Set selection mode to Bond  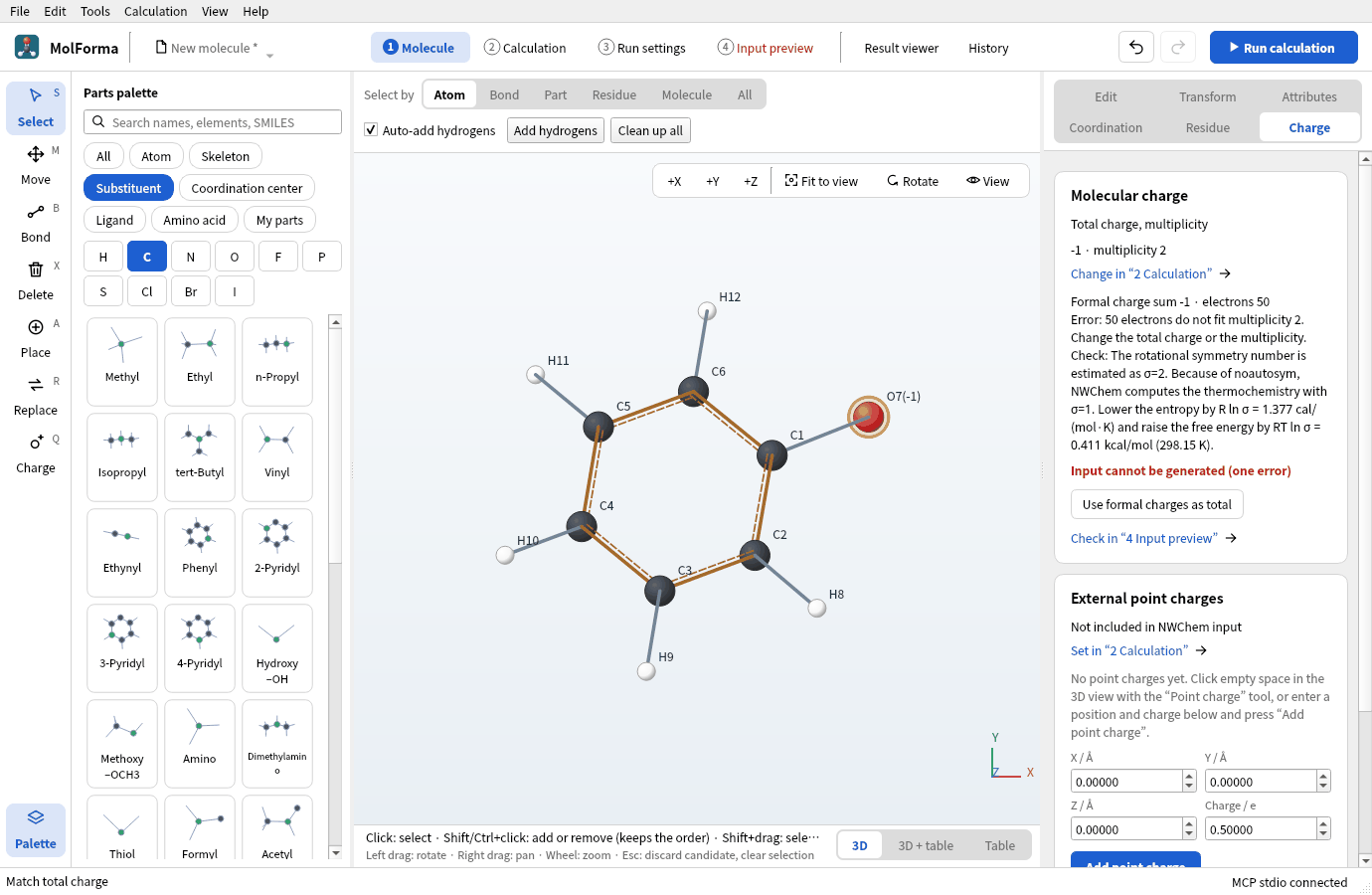click(x=504, y=94)
